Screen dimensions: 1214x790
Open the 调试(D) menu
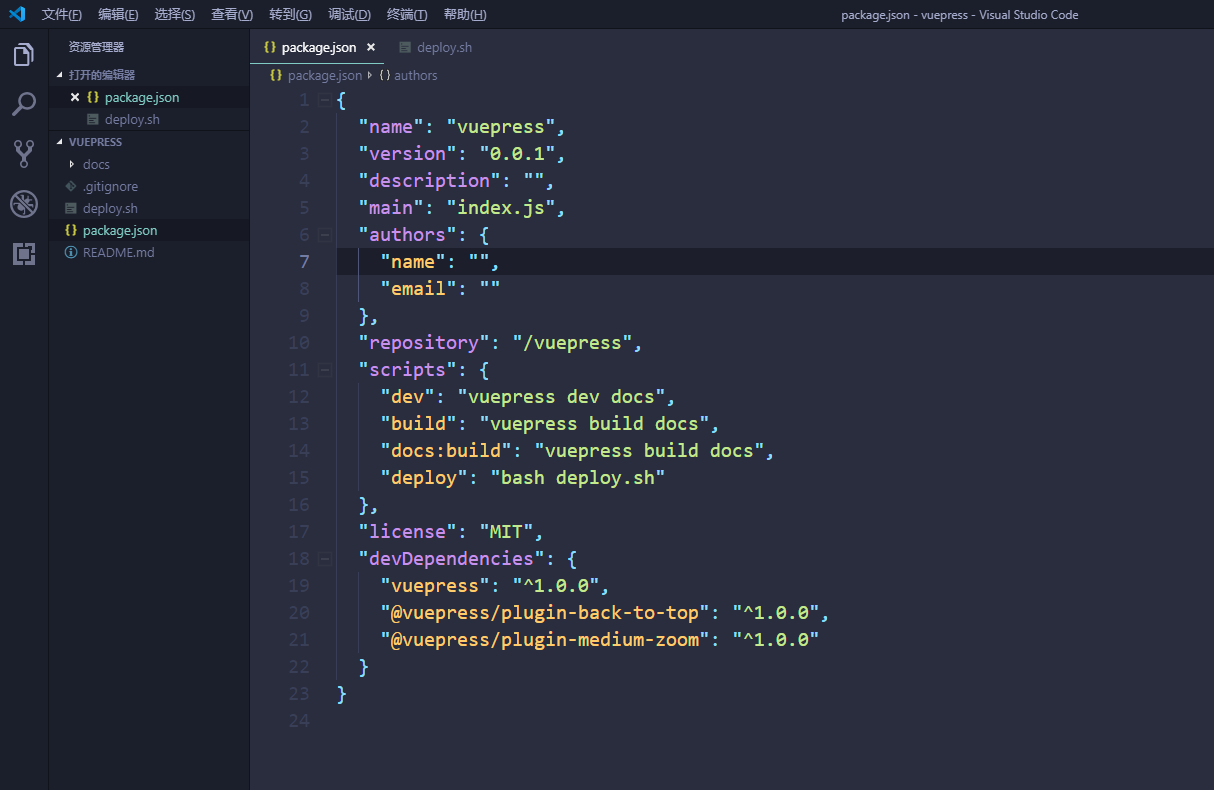tap(349, 14)
